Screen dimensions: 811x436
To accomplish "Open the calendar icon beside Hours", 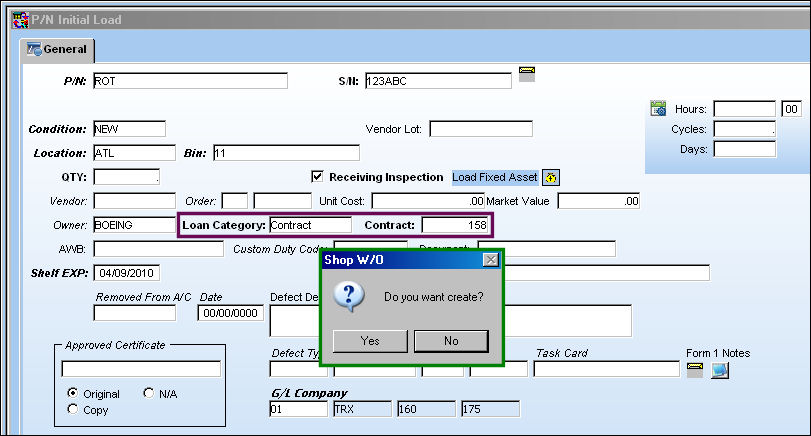I will click(658, 108).
